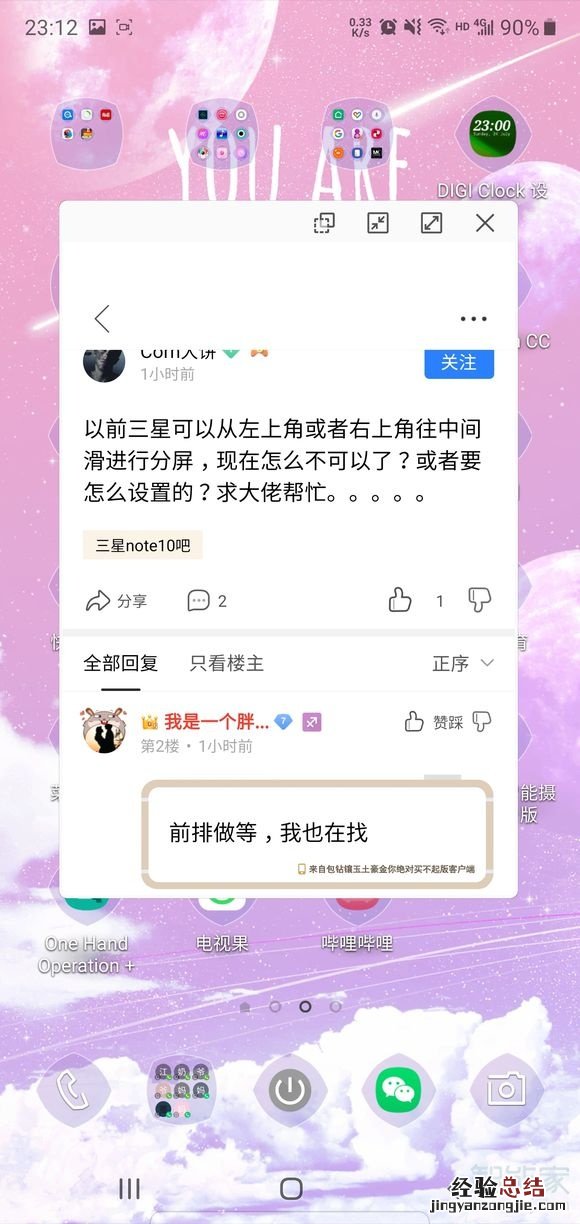580x1224 pixels.
Task: Thumbs-down the second floor reply
Action: (481, 721)
